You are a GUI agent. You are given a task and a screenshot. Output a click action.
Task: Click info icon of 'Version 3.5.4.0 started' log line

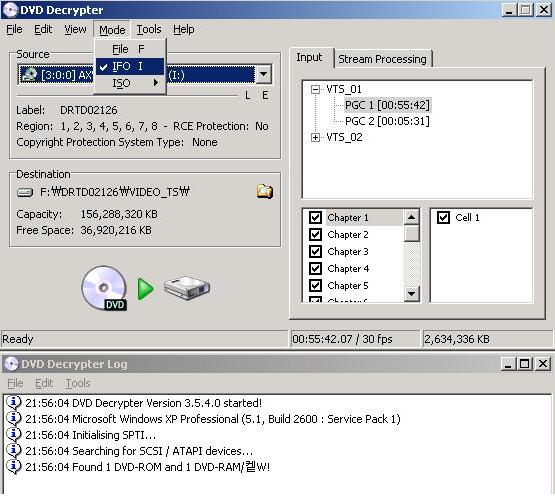coord(14,402)
